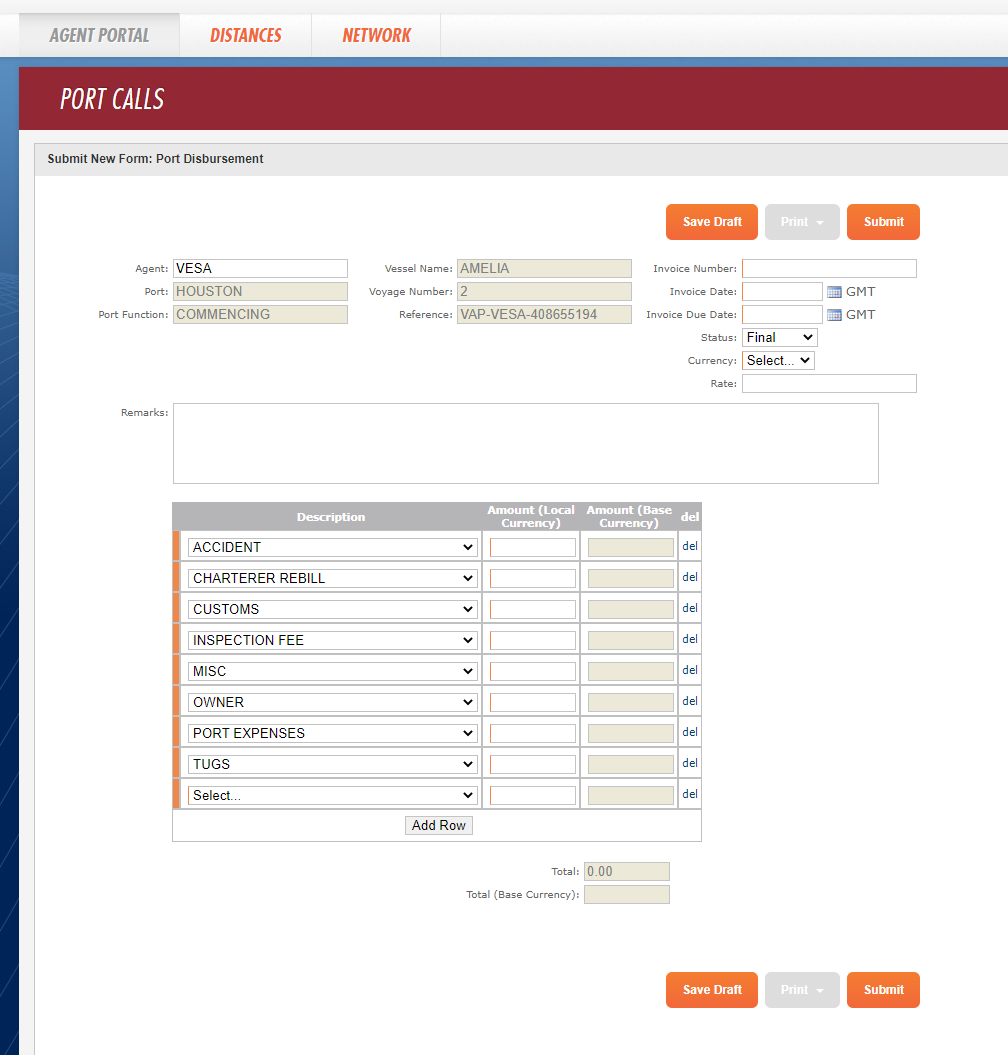Click the Rate input field
This screenshot has width=1008, height=1055.
[829, 383]
